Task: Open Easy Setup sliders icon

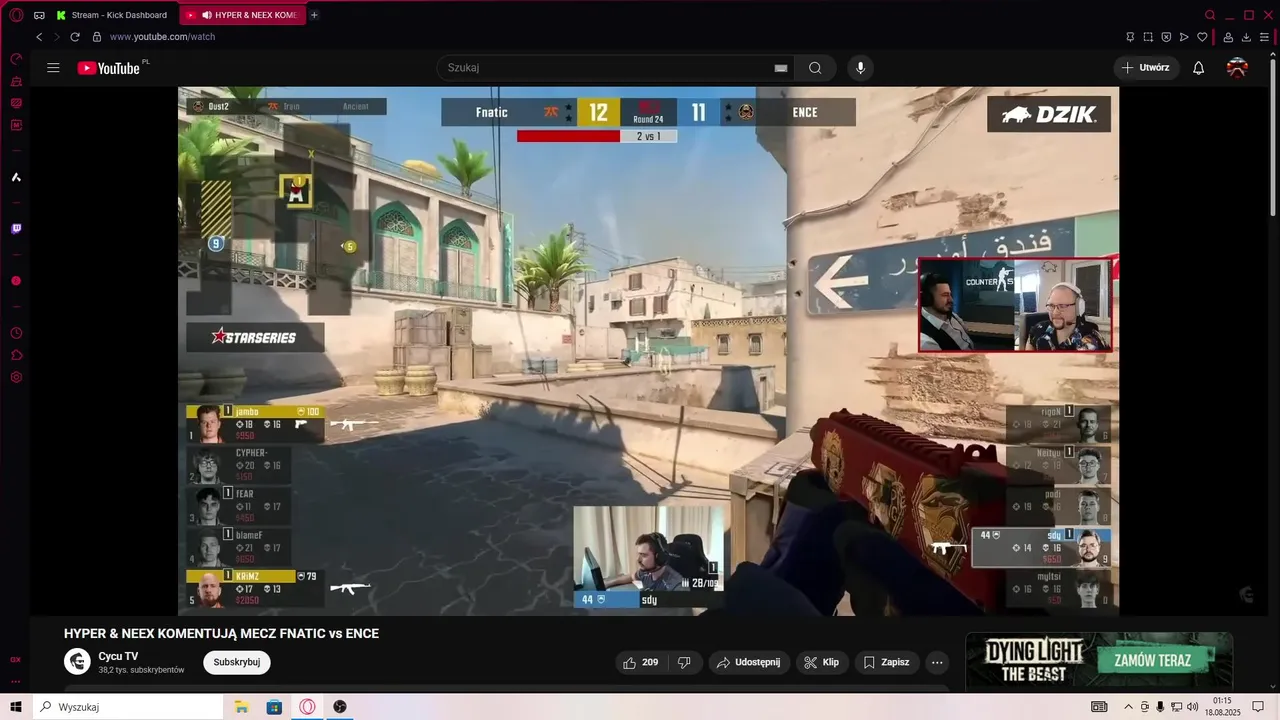Action: tap(1264, 37)
